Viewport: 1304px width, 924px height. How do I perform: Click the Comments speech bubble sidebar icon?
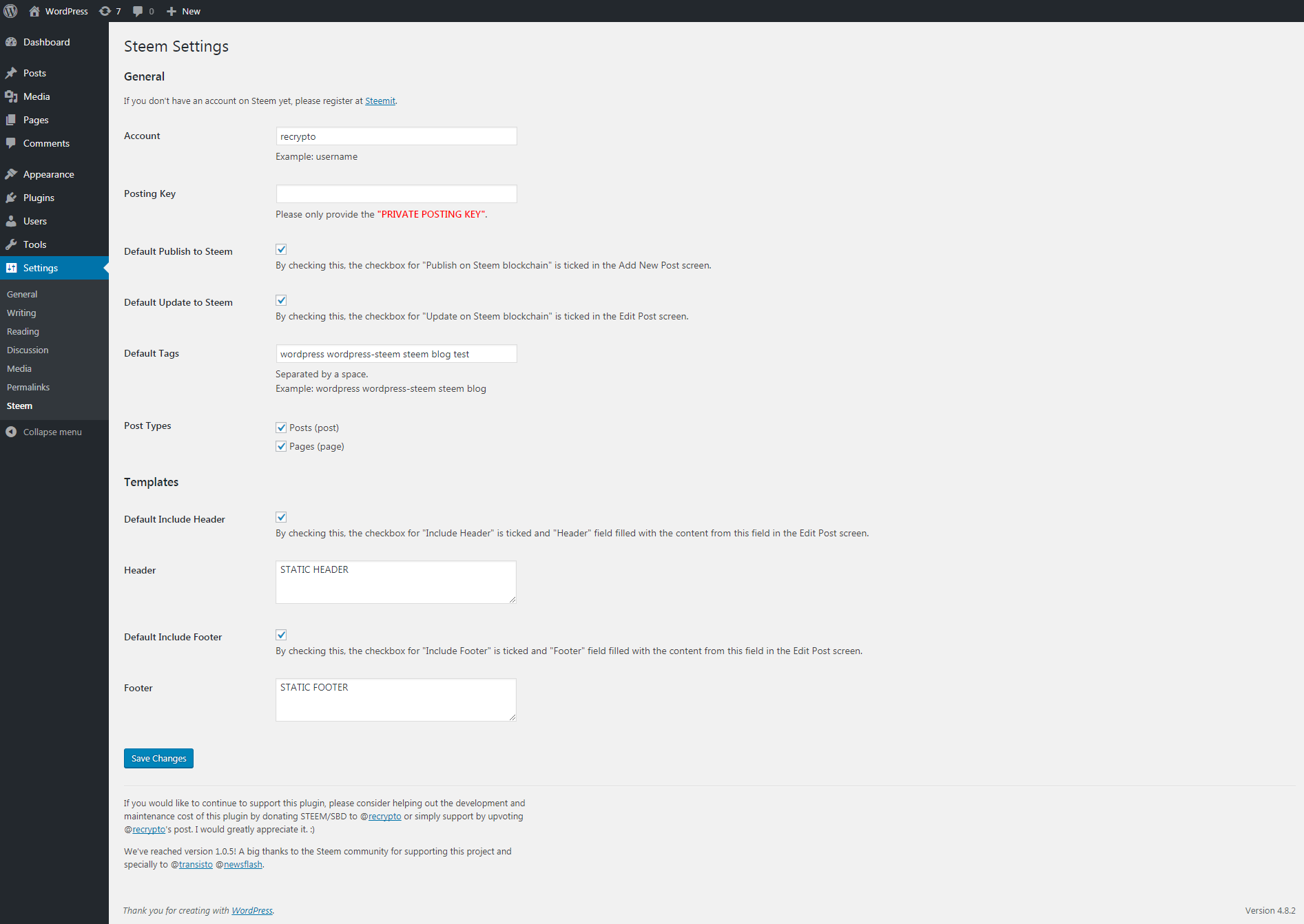tap(11, 143)
